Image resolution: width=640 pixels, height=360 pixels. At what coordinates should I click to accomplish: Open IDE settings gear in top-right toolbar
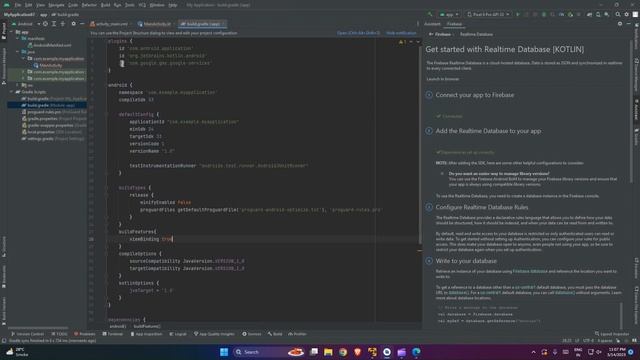tap(627, 14)
